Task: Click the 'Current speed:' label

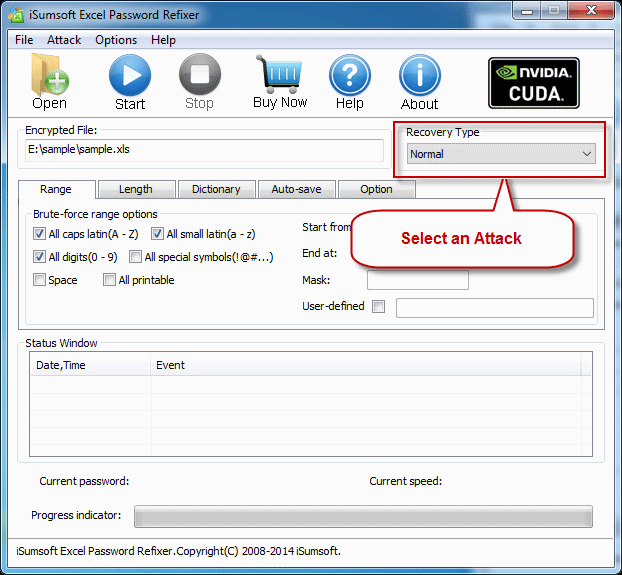Action: [405, 481]
